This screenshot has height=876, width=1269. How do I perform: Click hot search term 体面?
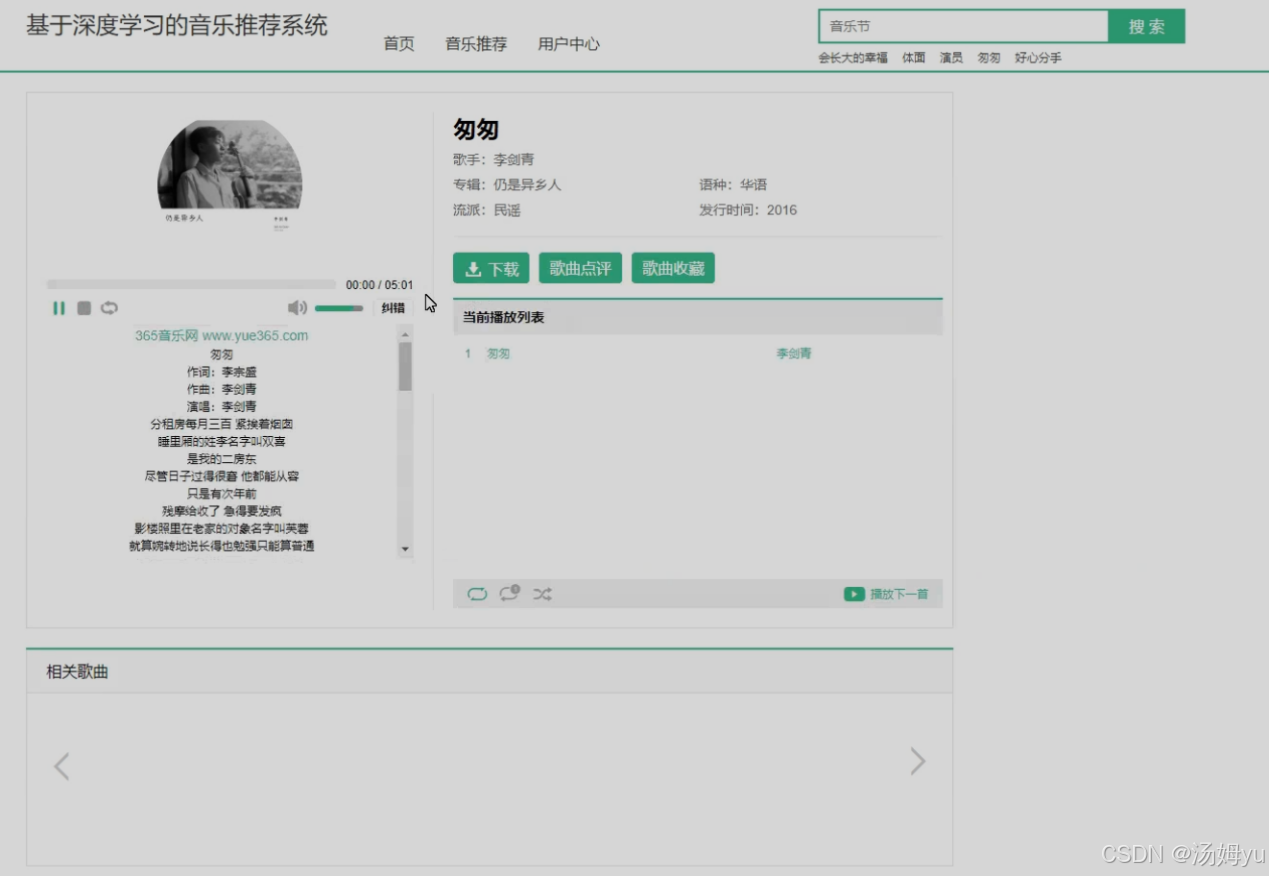(914, 58)
